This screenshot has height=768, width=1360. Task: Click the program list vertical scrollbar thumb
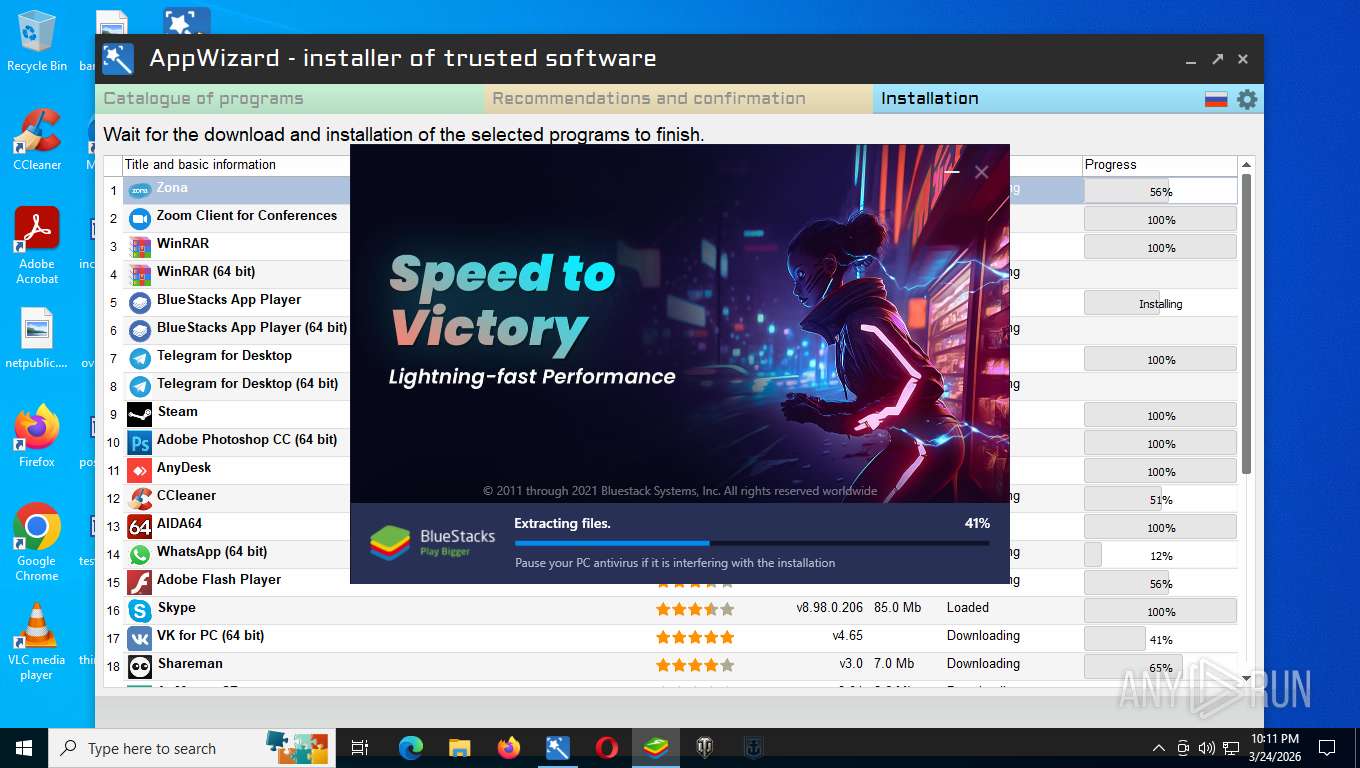[1246, 325]
